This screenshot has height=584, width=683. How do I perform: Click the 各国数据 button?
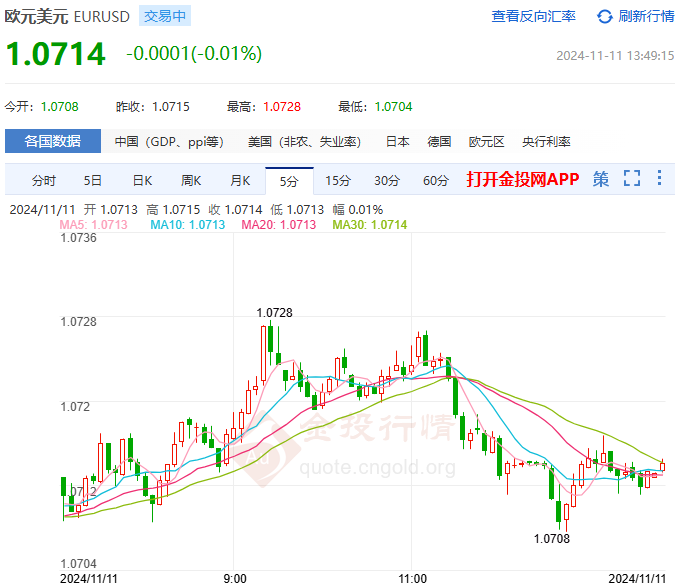pos(53,142)
